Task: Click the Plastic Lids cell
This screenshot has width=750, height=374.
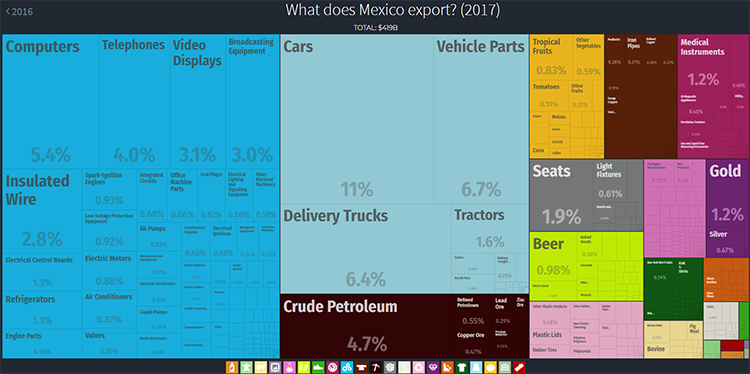Action: pos(549,335)
